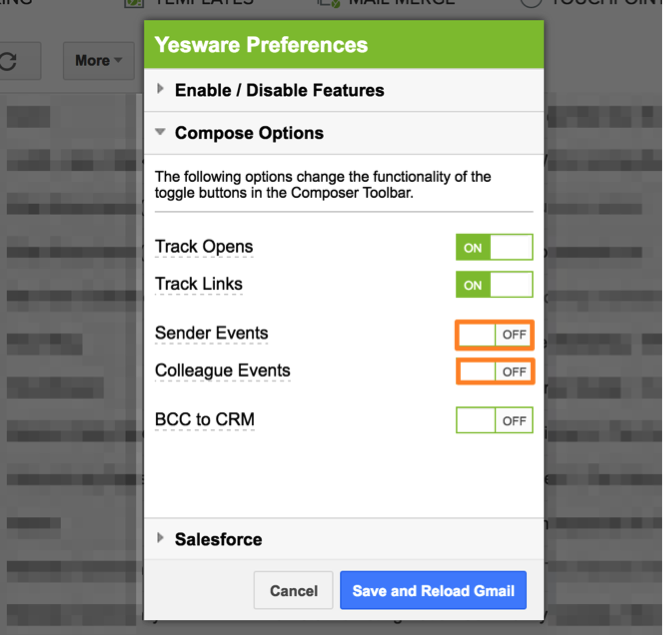663x636 pixels.
Task: Select the Salesforce section heading
Action: pos(219,539)
